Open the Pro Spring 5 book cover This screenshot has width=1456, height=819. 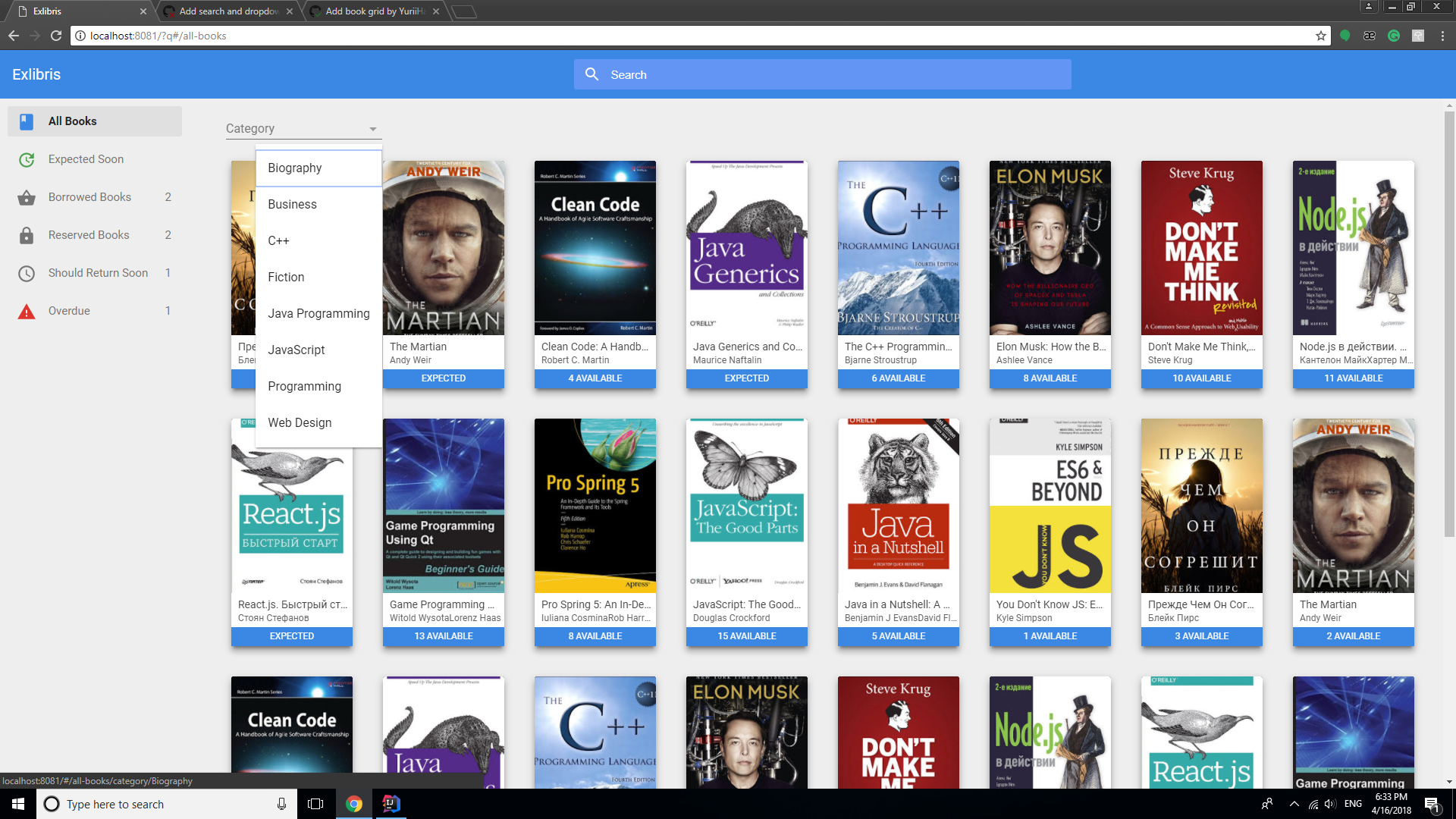(x=595, y=506)
